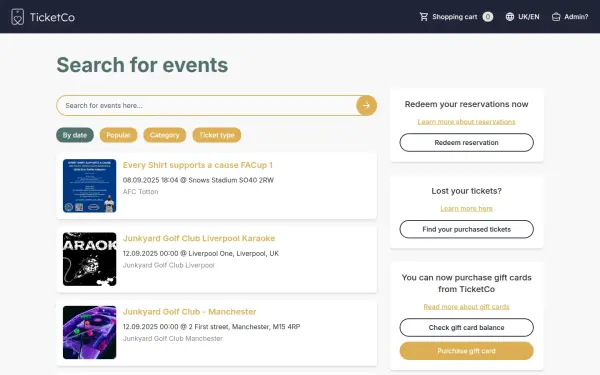Open Junkyard Golf Club - Manchester event
Image resolution: width=600 pixels, height=375 pixels.
[x=189, y=312]
